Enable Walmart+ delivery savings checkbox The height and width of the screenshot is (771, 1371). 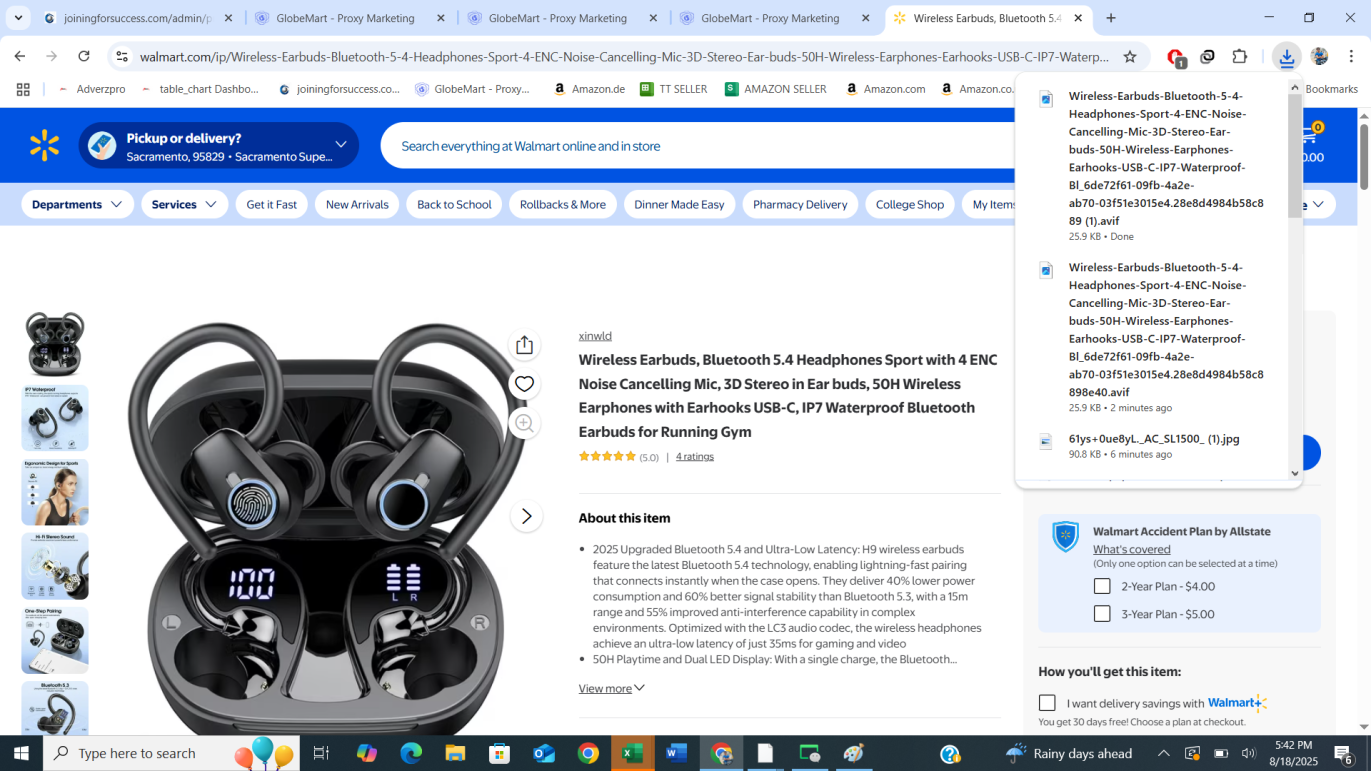click(x=1047, y=703)
